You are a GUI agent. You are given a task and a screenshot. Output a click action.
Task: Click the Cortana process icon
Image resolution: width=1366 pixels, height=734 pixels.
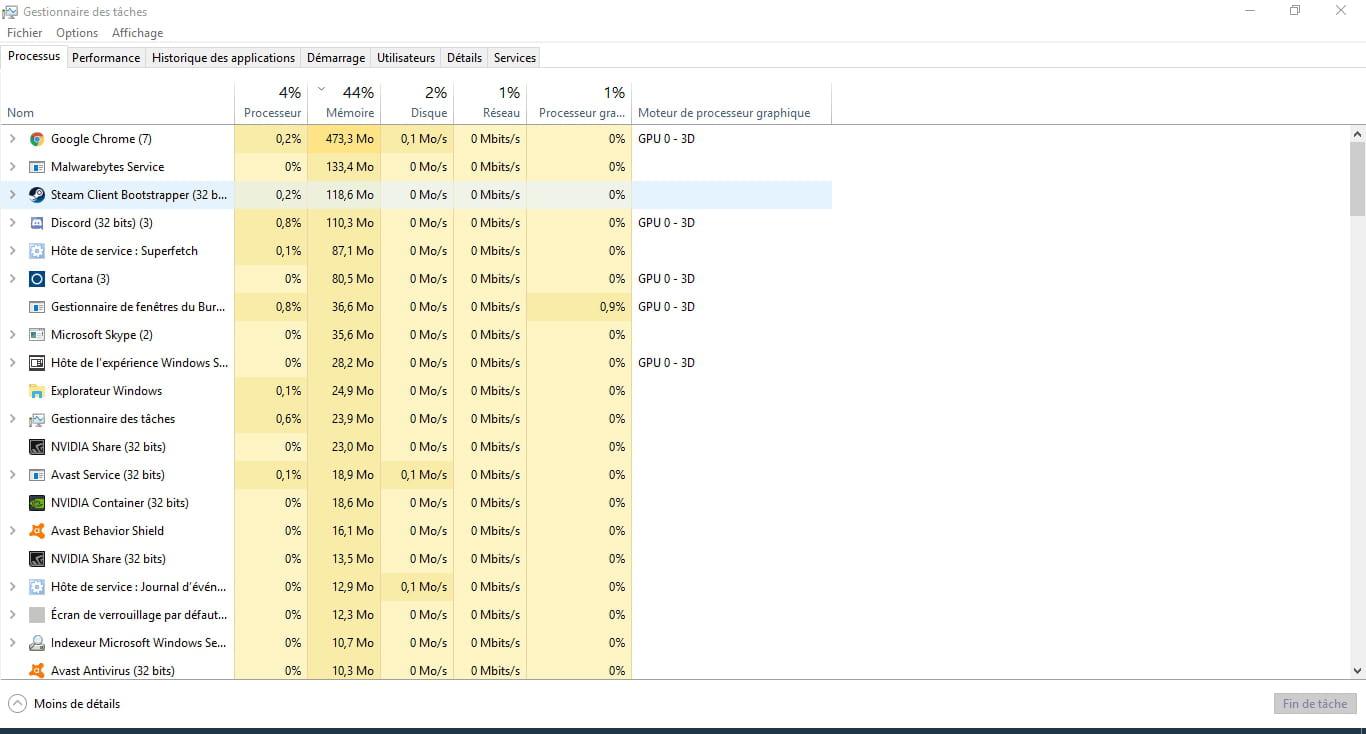pos(37,279)
